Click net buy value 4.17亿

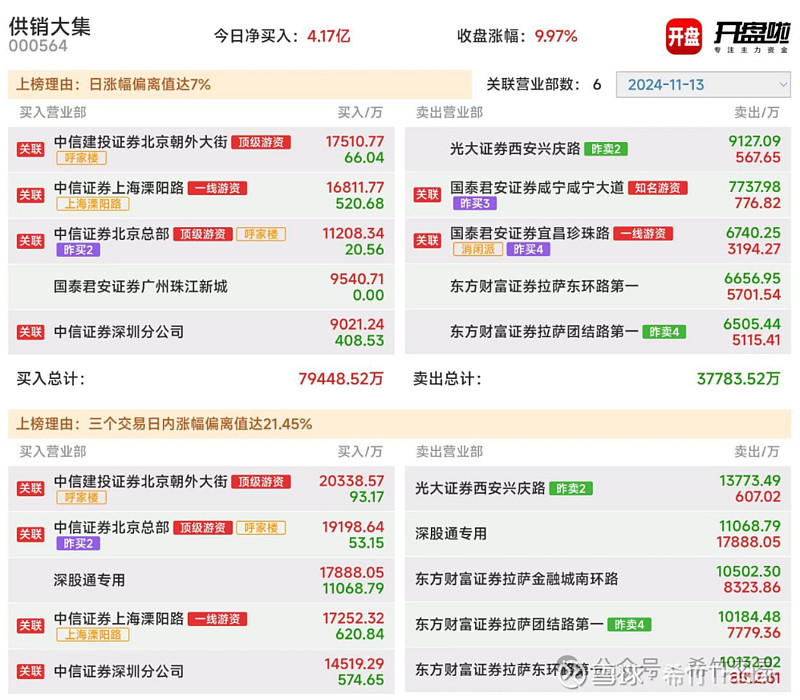[329, 36]
